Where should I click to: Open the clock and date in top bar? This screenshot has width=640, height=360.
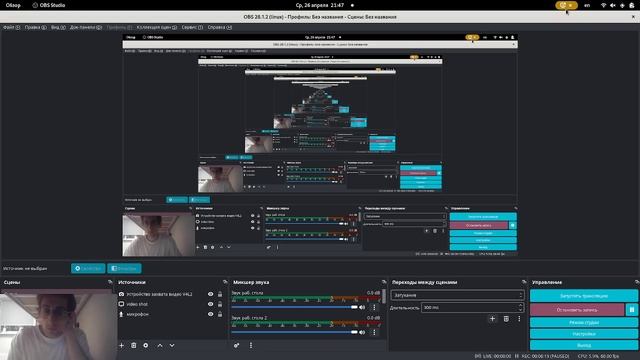point(320,5)
